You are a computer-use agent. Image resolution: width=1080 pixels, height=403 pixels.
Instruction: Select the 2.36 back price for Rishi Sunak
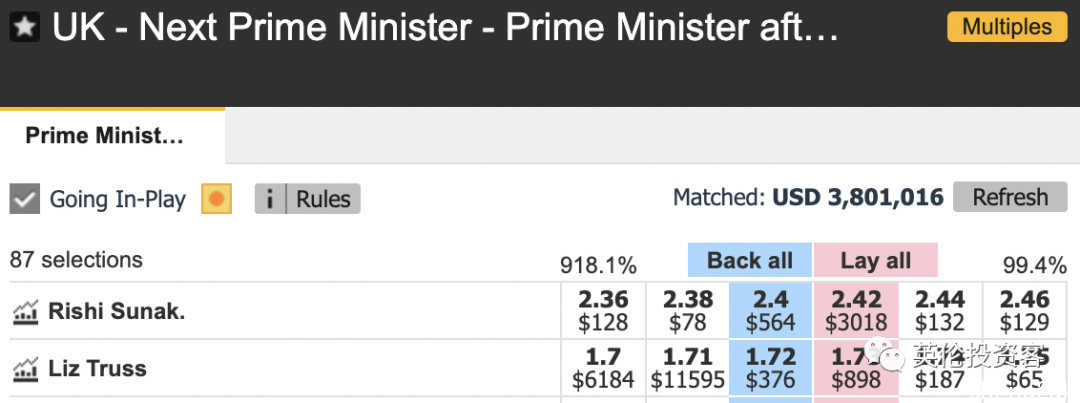pyautogui.click(x=603, y=311)
